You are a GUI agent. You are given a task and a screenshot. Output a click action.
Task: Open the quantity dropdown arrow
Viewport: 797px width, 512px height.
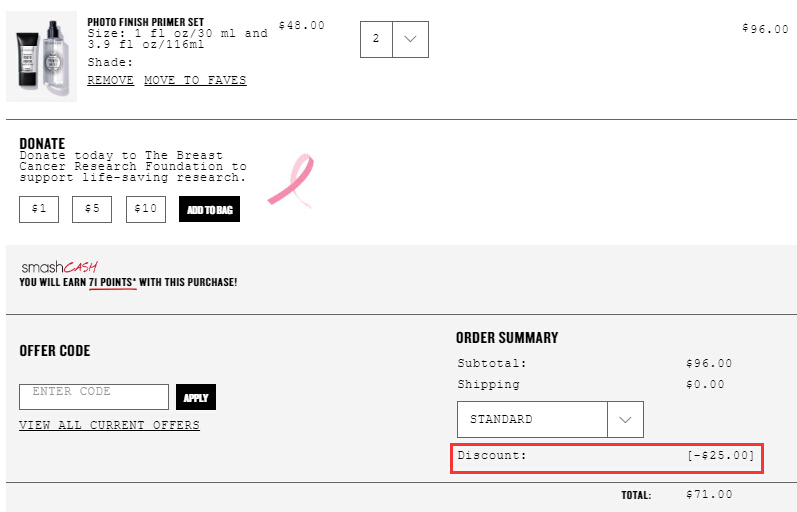[x=410, y=39]
